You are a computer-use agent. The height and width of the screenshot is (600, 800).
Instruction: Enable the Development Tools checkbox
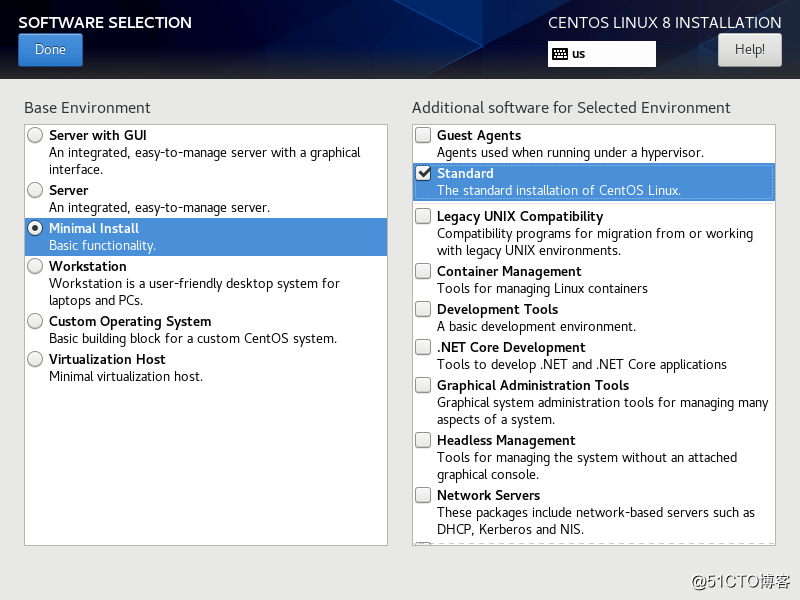click(x=423, y=309)
